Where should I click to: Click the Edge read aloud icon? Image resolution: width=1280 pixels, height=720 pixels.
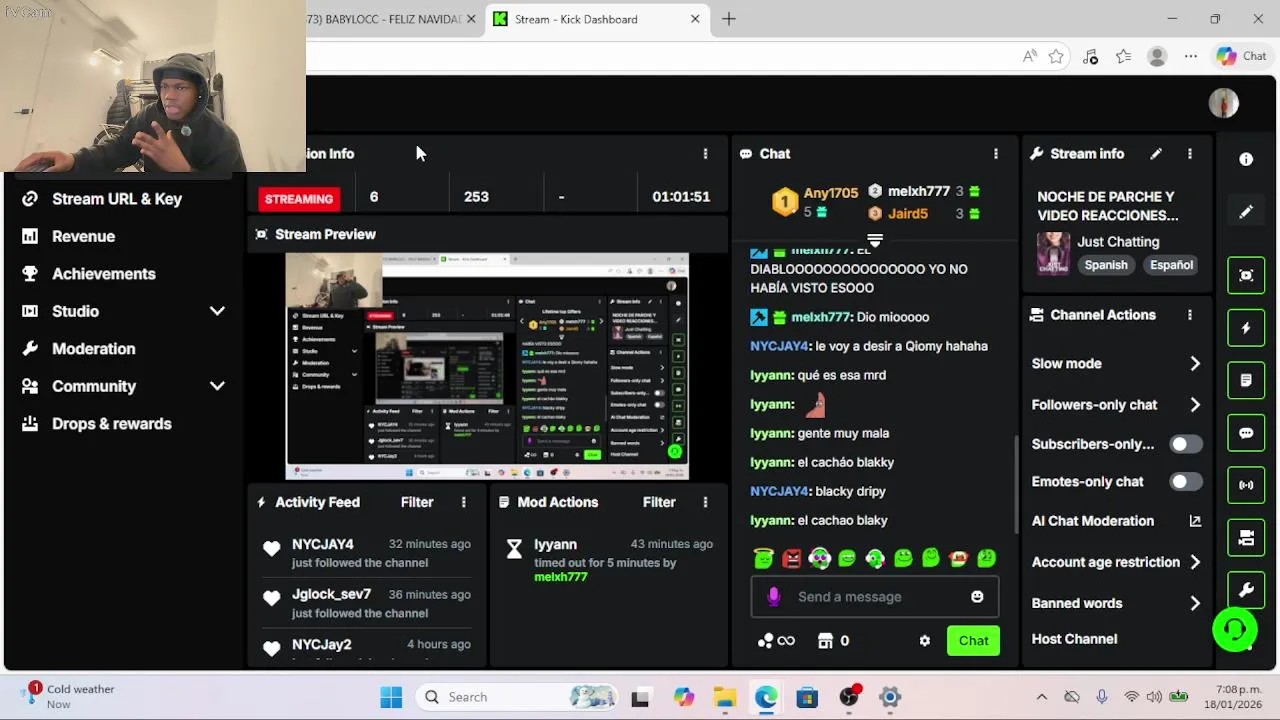tap(1029, 57)
